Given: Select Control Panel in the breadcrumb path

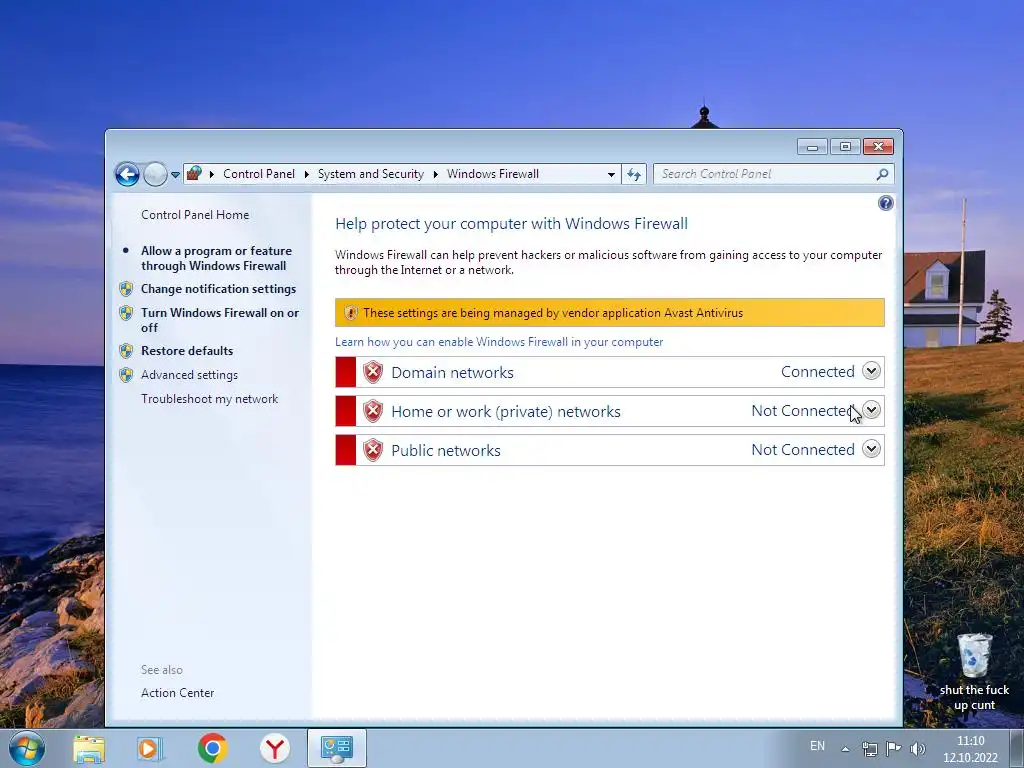Looking at the screenshot, I should (259, 174).
